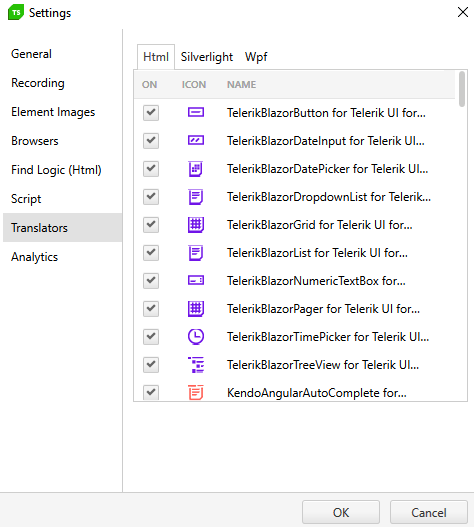The height and width of the screenshot is (527, 474).
Task: Click the TelerikBlazorTreeView tree icon
Action: (x=196, y=365)
